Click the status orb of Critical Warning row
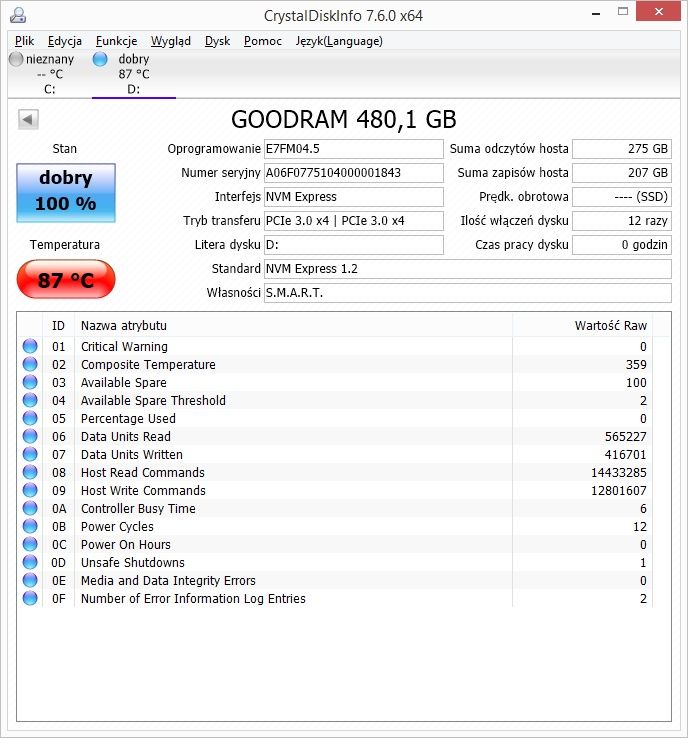Viewport: 688px width, 738px height. 30,346
